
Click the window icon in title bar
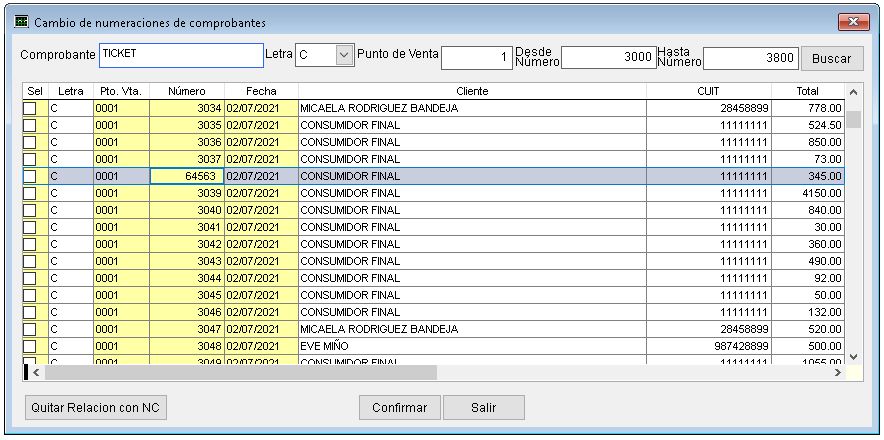(x=20, y=22)
